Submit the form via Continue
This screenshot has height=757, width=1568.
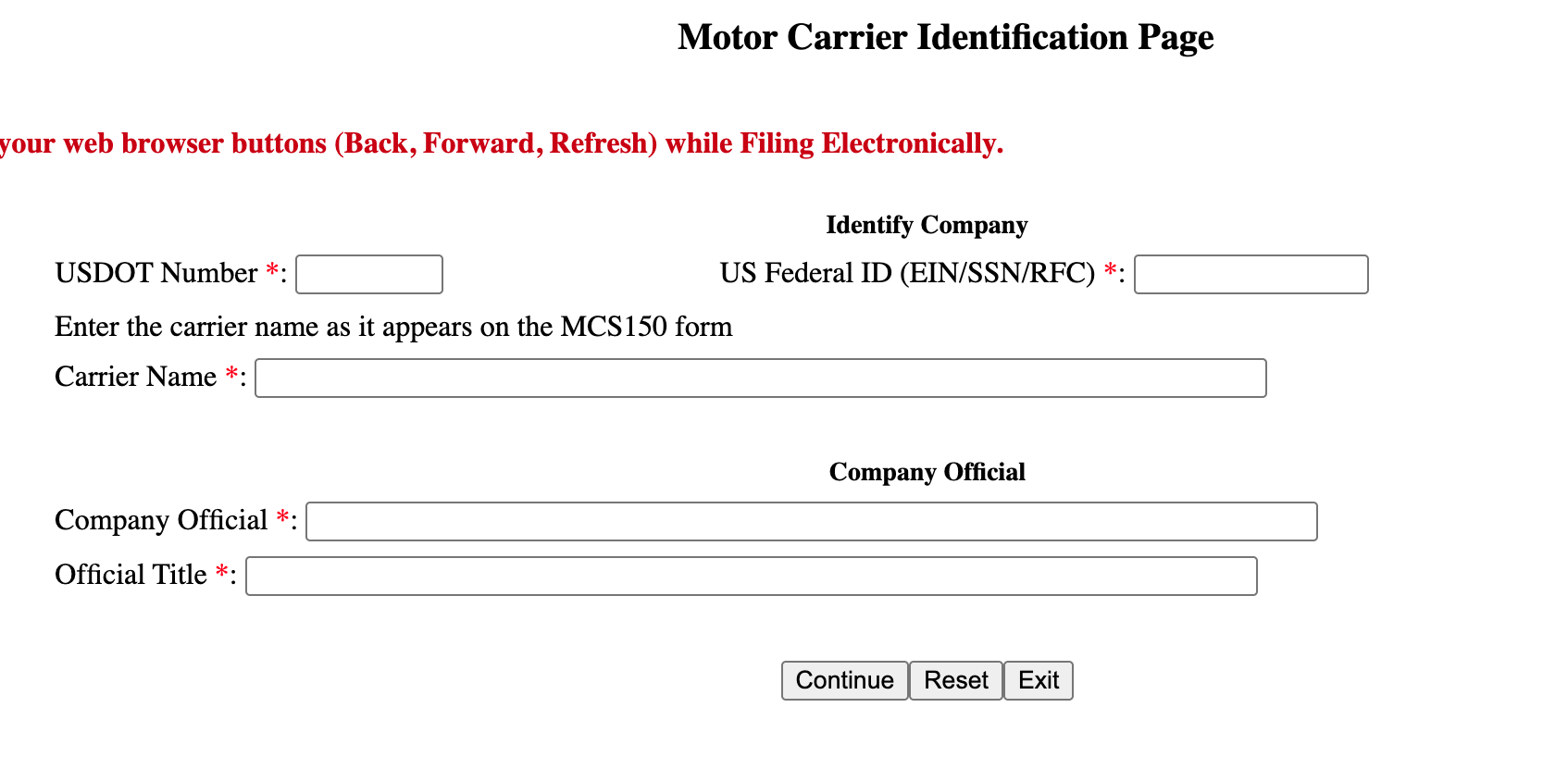[x=843, y=680]
